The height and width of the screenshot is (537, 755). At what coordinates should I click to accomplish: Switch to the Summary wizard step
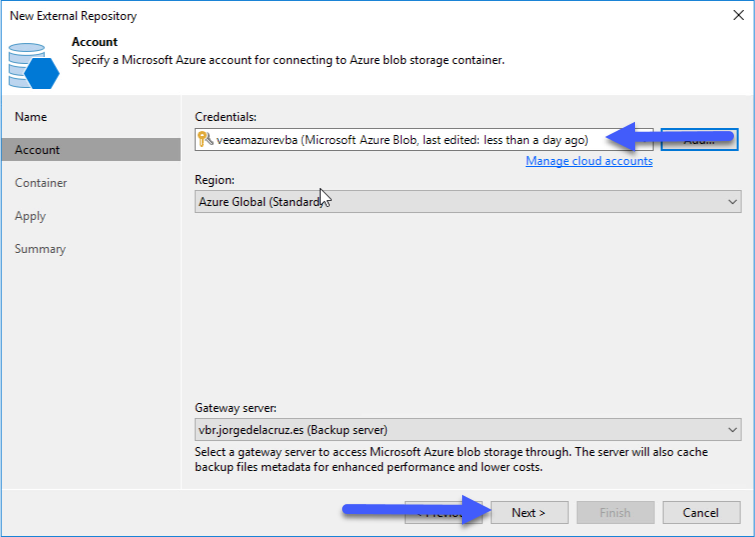[x=40, y=249]
